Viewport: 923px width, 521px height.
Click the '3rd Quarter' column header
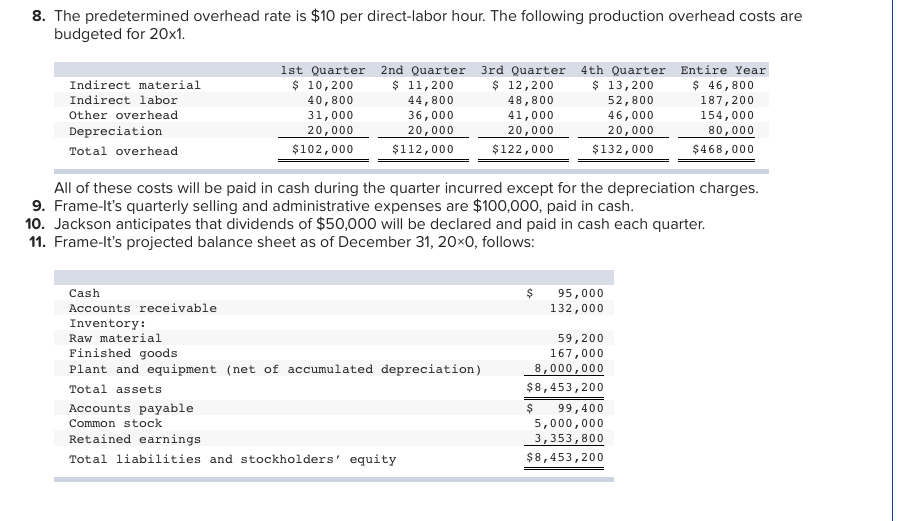click(523, 70)
